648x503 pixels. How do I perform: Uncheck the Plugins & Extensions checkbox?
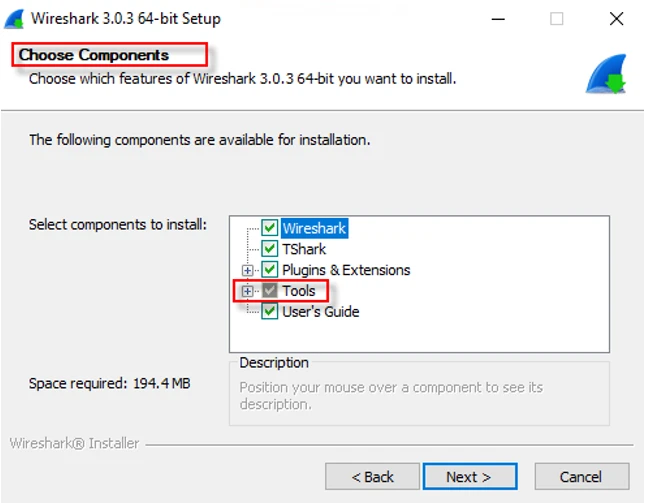(x=270, y=270)
